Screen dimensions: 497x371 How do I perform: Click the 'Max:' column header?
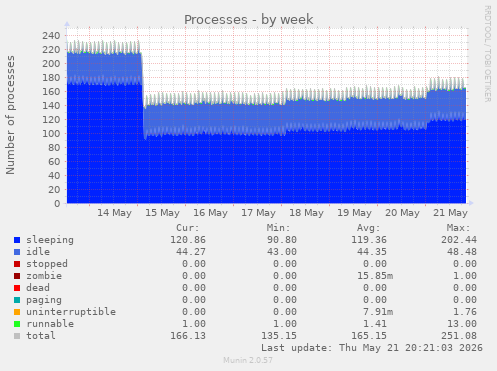tap(459, 228)
